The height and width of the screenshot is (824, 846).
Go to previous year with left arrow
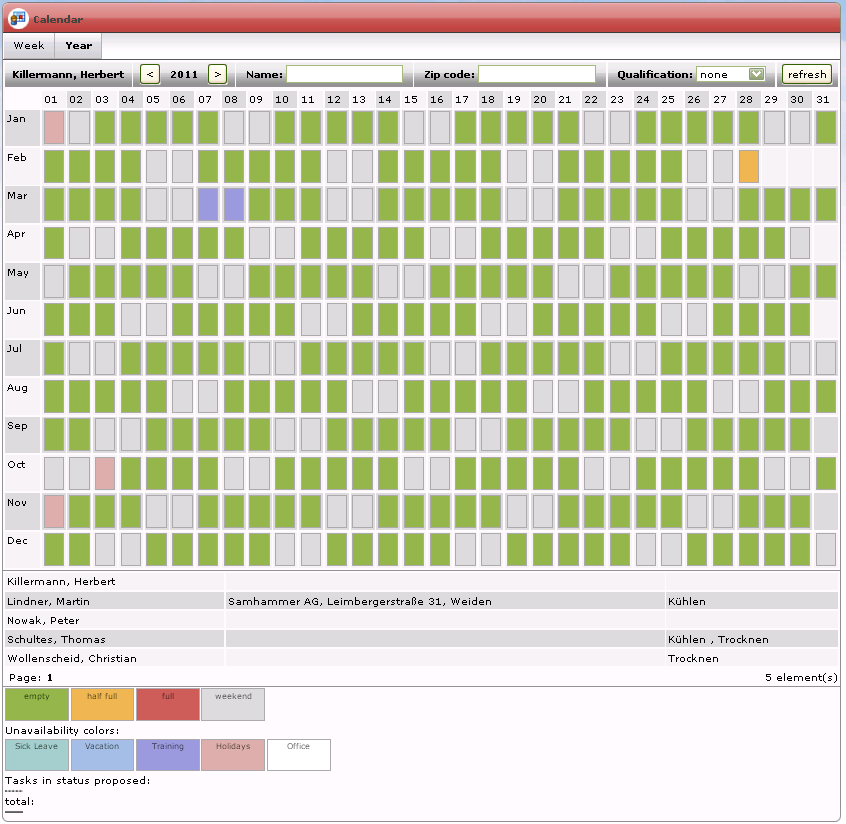pyautogui.click(x=150, y=74)
